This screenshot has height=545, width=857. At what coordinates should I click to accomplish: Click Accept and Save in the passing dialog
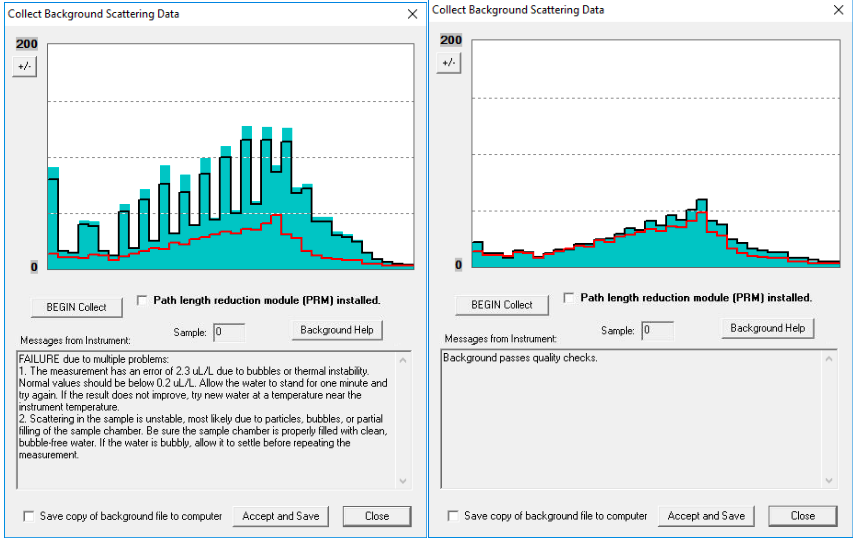[706, 516]
